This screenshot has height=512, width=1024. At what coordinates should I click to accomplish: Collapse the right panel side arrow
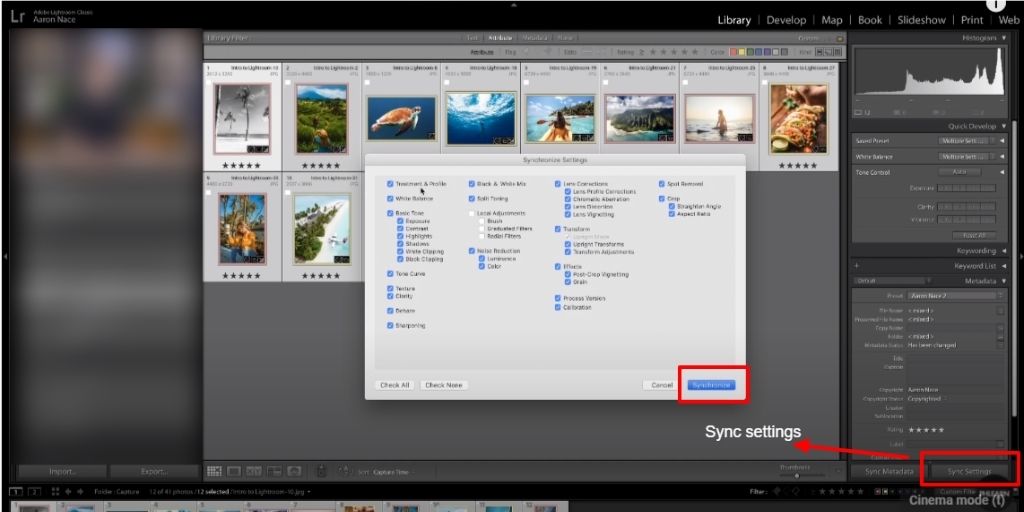pos(1019,257)
